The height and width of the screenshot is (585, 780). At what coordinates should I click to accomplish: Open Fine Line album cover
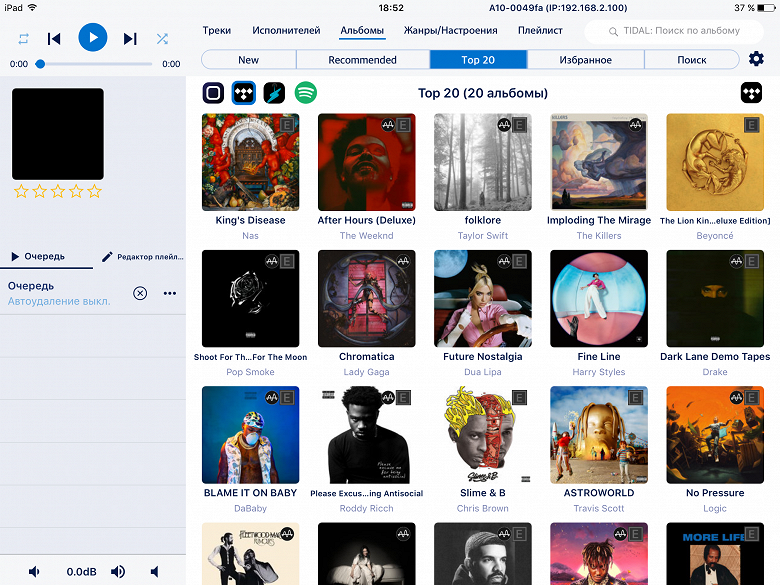click(x=599, y=298)
